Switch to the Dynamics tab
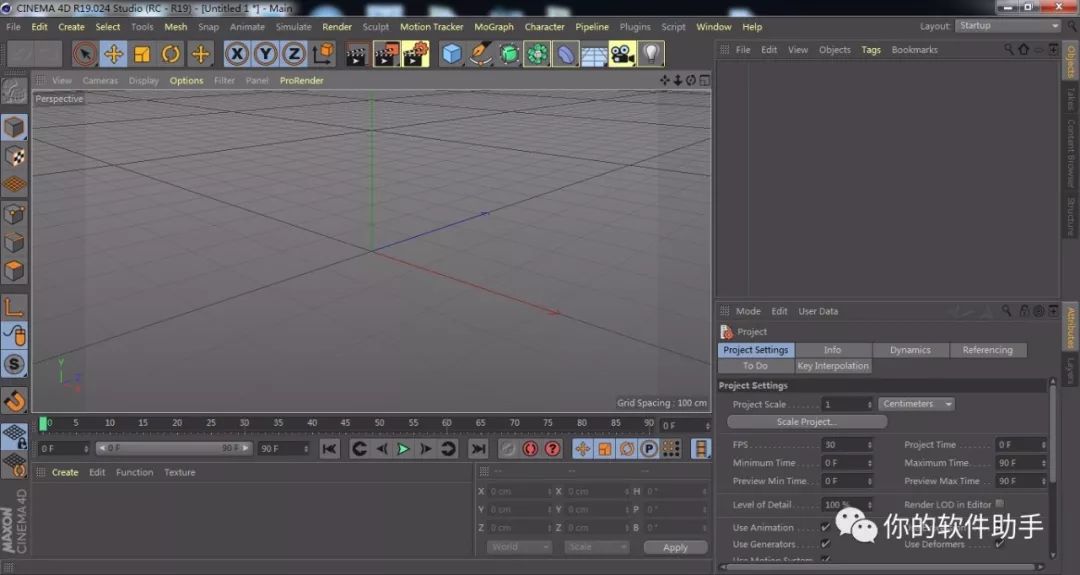Screen dimensions: 1080x575 click(910, 350)
